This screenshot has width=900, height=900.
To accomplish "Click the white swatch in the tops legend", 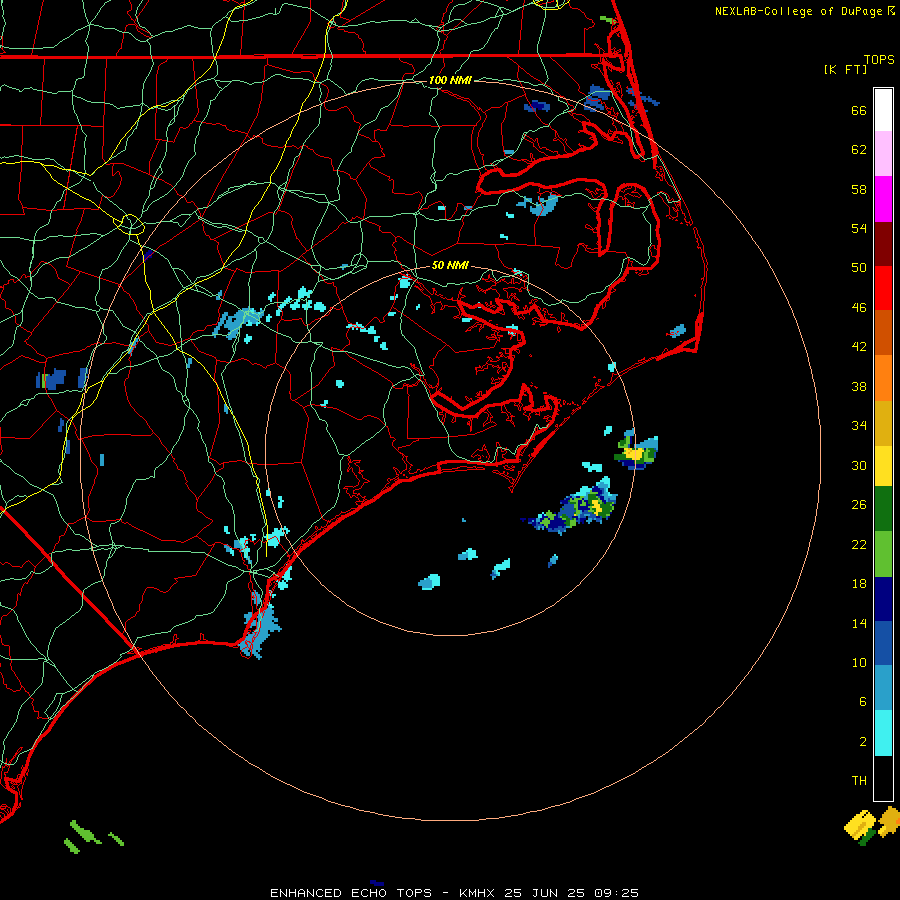I will (883, 110).
